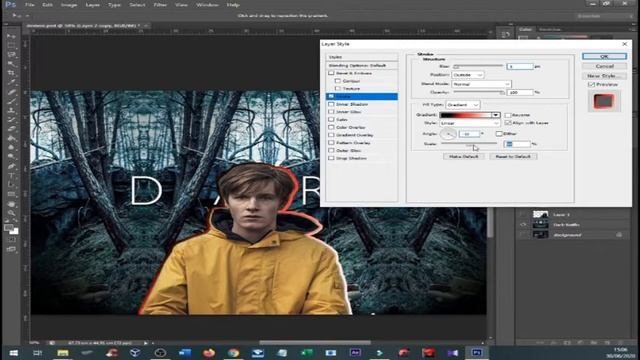Click the gradient Scale slider
The image size is (640, 360).
pyautogui.click(x=469, y=143)
